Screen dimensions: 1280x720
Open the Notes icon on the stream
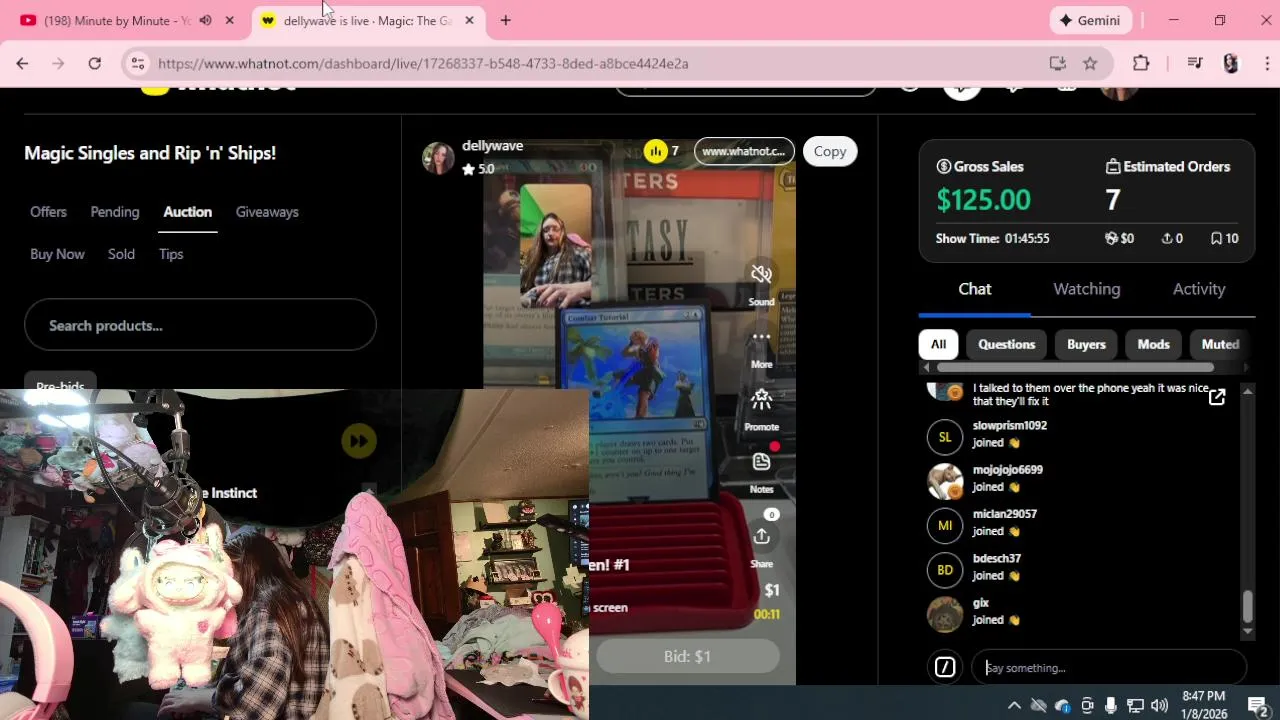coord(761,462)
